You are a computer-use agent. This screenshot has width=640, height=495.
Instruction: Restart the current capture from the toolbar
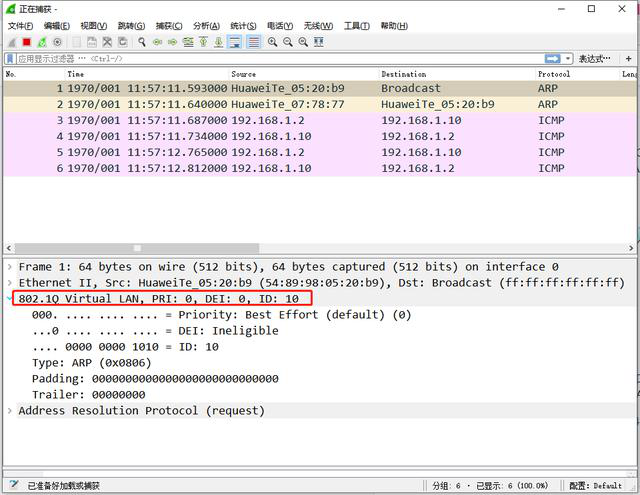tap(41, 42)
